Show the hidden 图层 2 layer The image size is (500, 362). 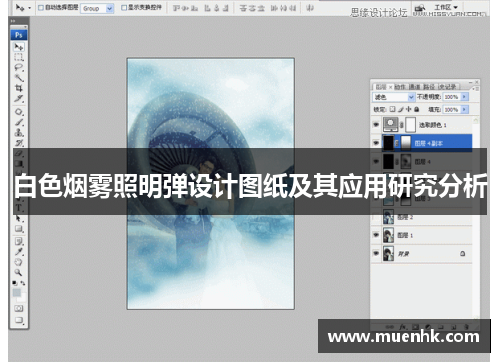pyautogui.click(x=376, y=217)
